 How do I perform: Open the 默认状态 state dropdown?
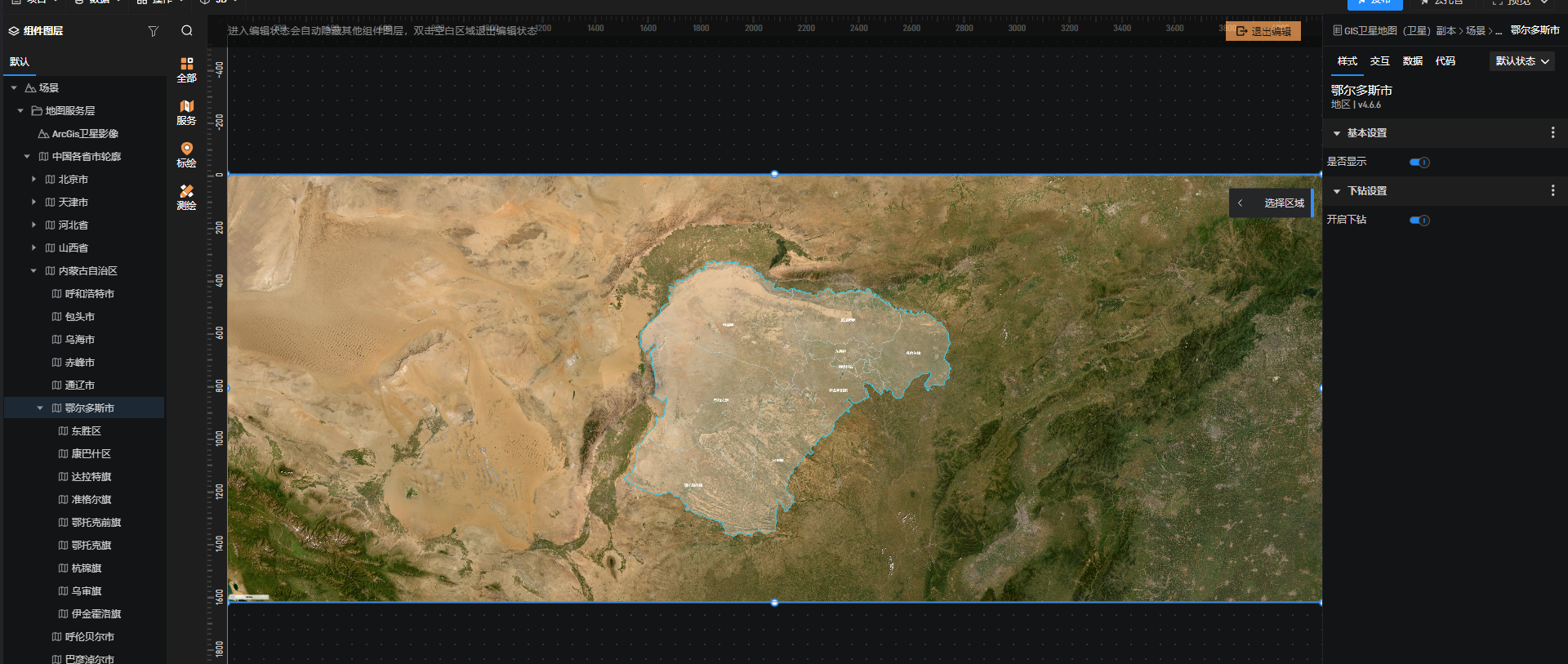pos(1521,61)
